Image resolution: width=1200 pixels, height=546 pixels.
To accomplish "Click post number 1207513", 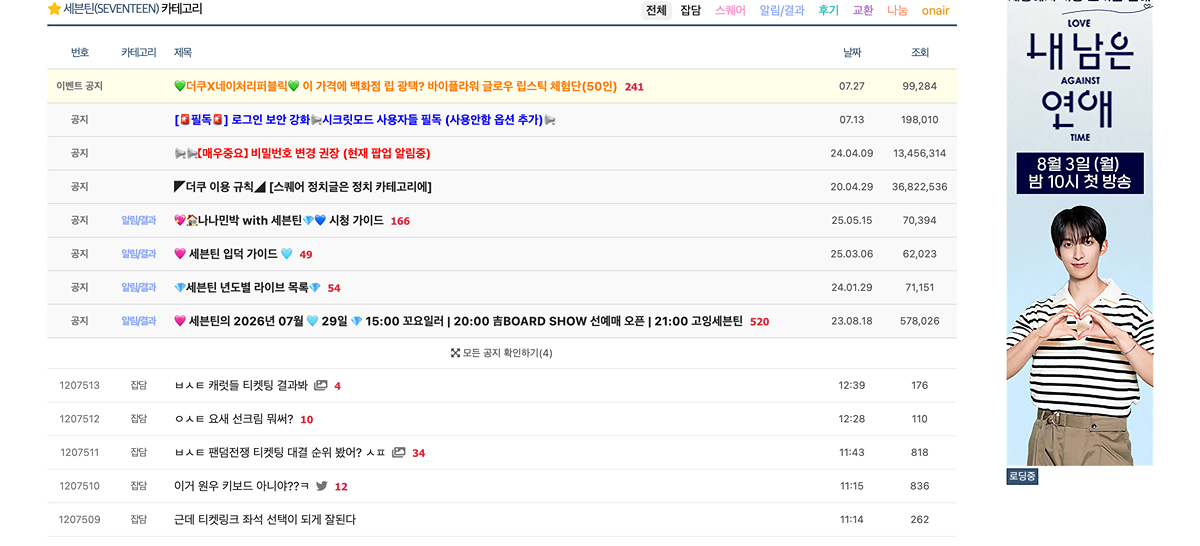I will (x=80, y=385).
